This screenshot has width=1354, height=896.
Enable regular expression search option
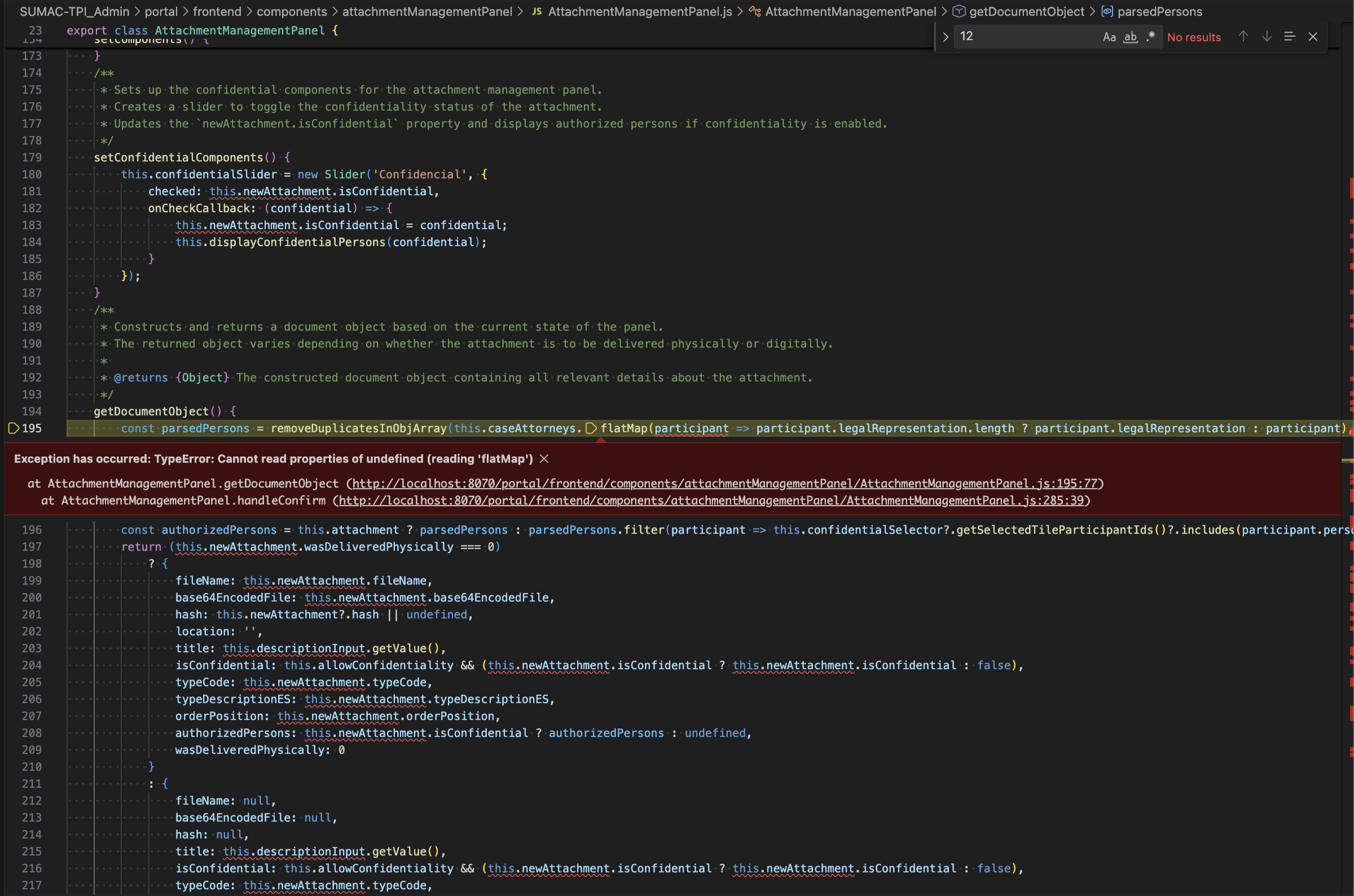[1150, 37]
